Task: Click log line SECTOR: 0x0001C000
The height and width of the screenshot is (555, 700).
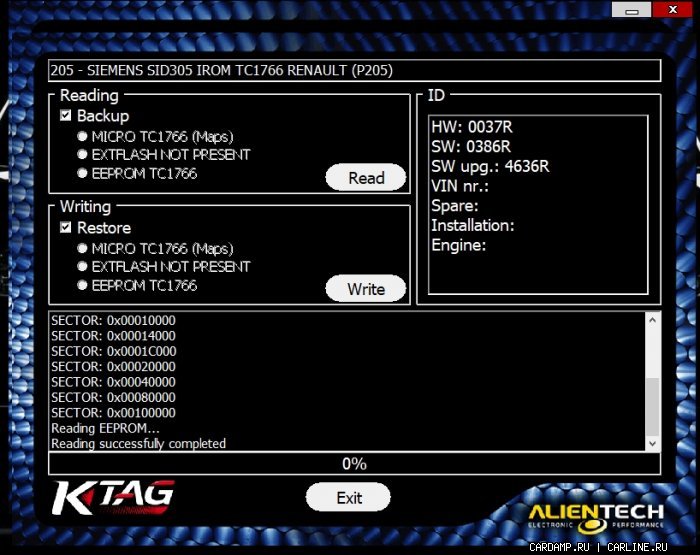Action: pos(113,351)
